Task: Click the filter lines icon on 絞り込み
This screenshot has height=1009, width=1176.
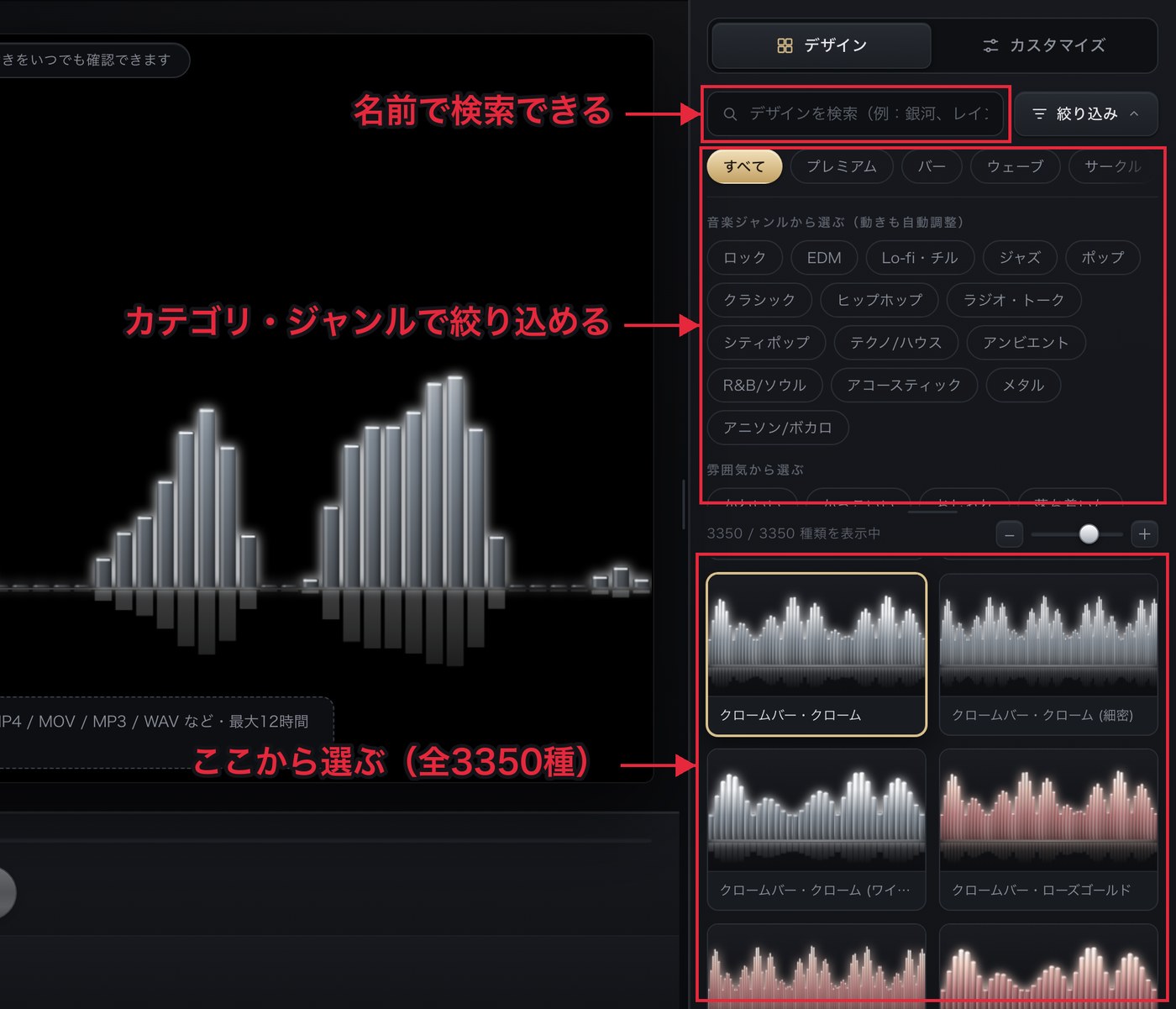Action: (x=1039, y=113)
